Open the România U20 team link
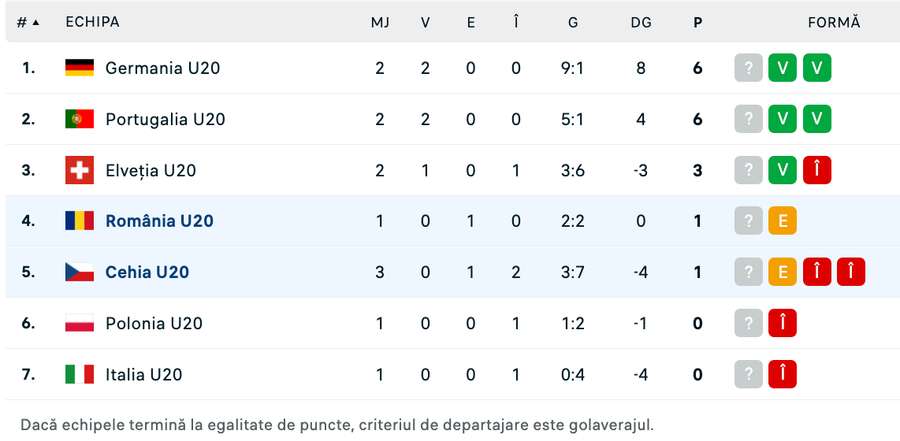The height and width of the screenshot is (441, 900). (159, 221)
